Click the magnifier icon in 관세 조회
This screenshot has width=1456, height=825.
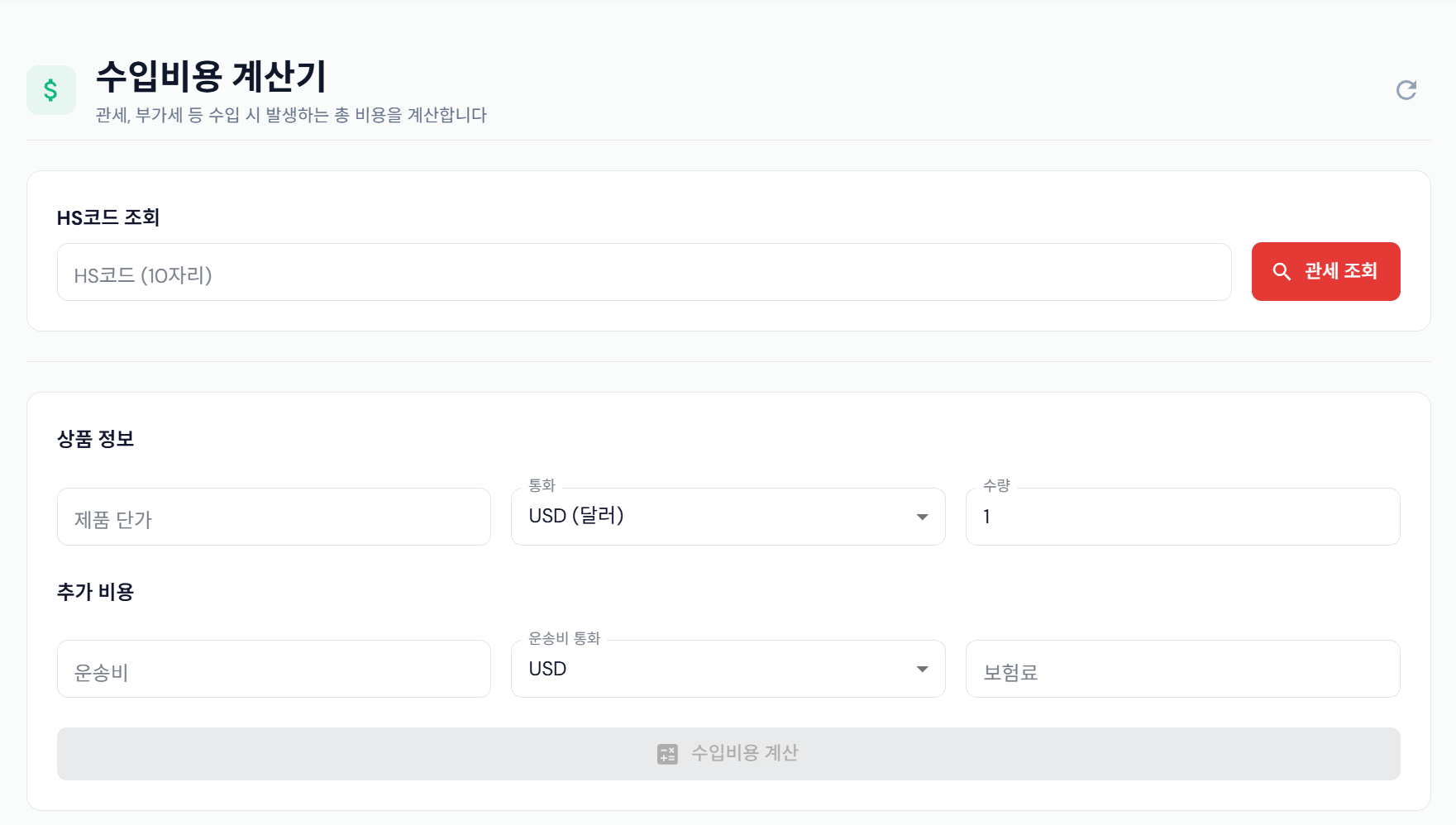coord(1282,271)
